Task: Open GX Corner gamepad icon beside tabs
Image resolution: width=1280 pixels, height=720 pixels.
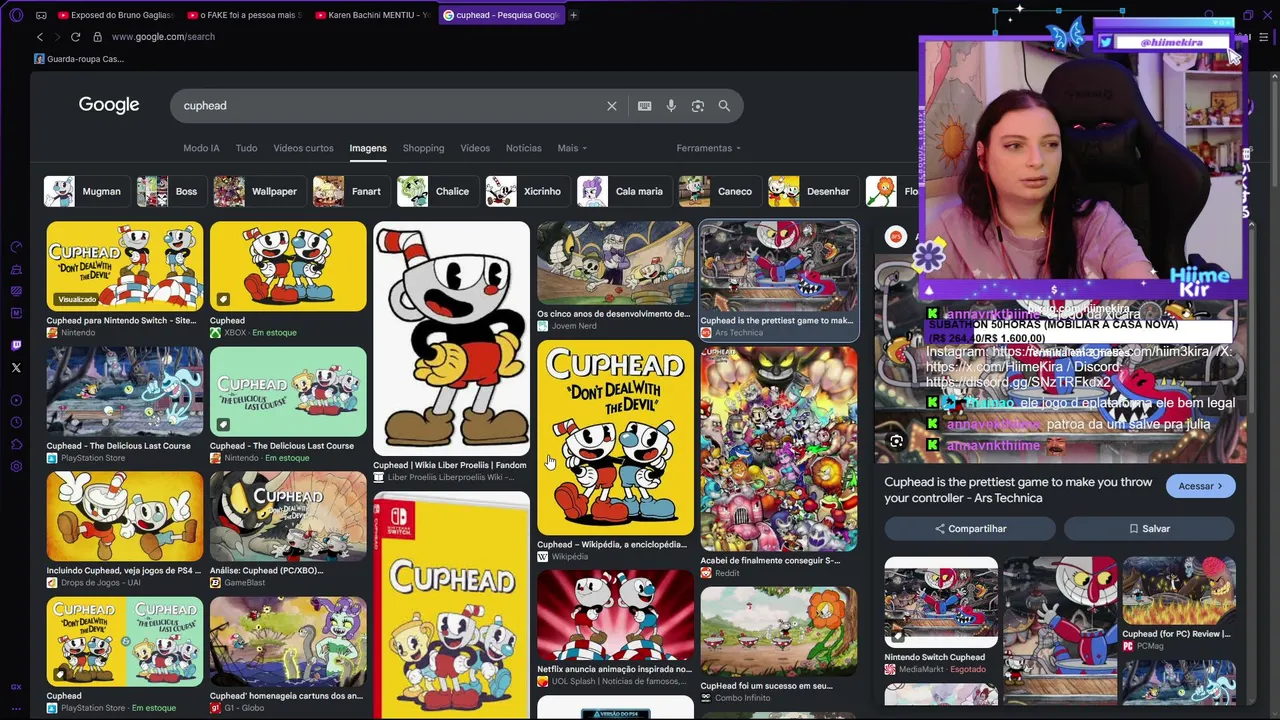Action: (40, 15)
